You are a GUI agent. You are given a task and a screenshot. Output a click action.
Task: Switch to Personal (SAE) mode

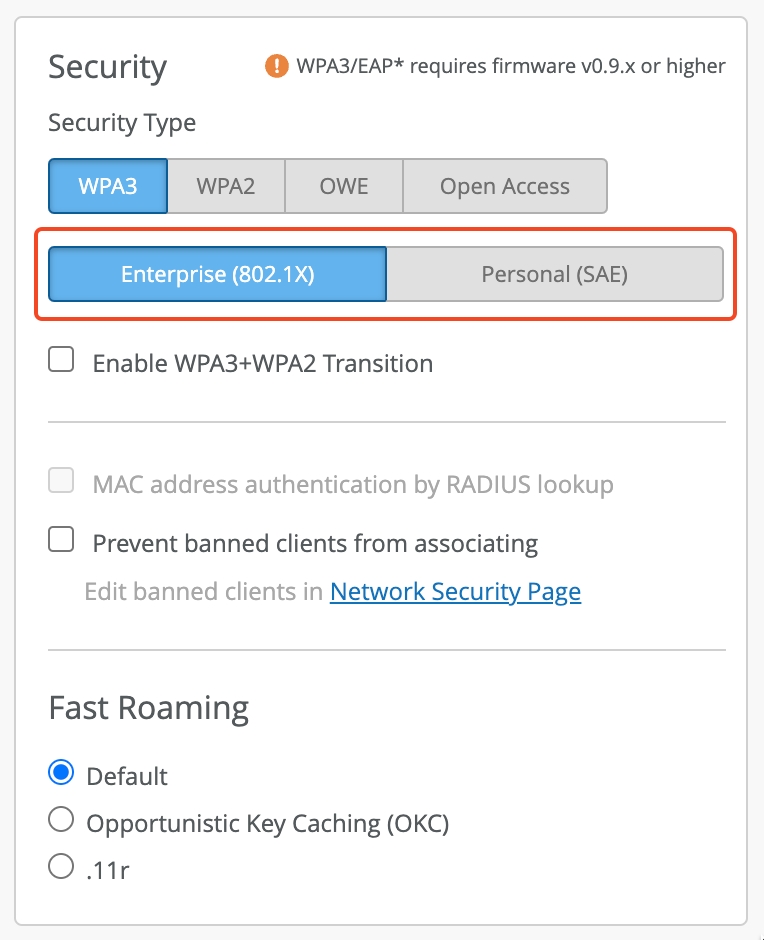point(554,274)
